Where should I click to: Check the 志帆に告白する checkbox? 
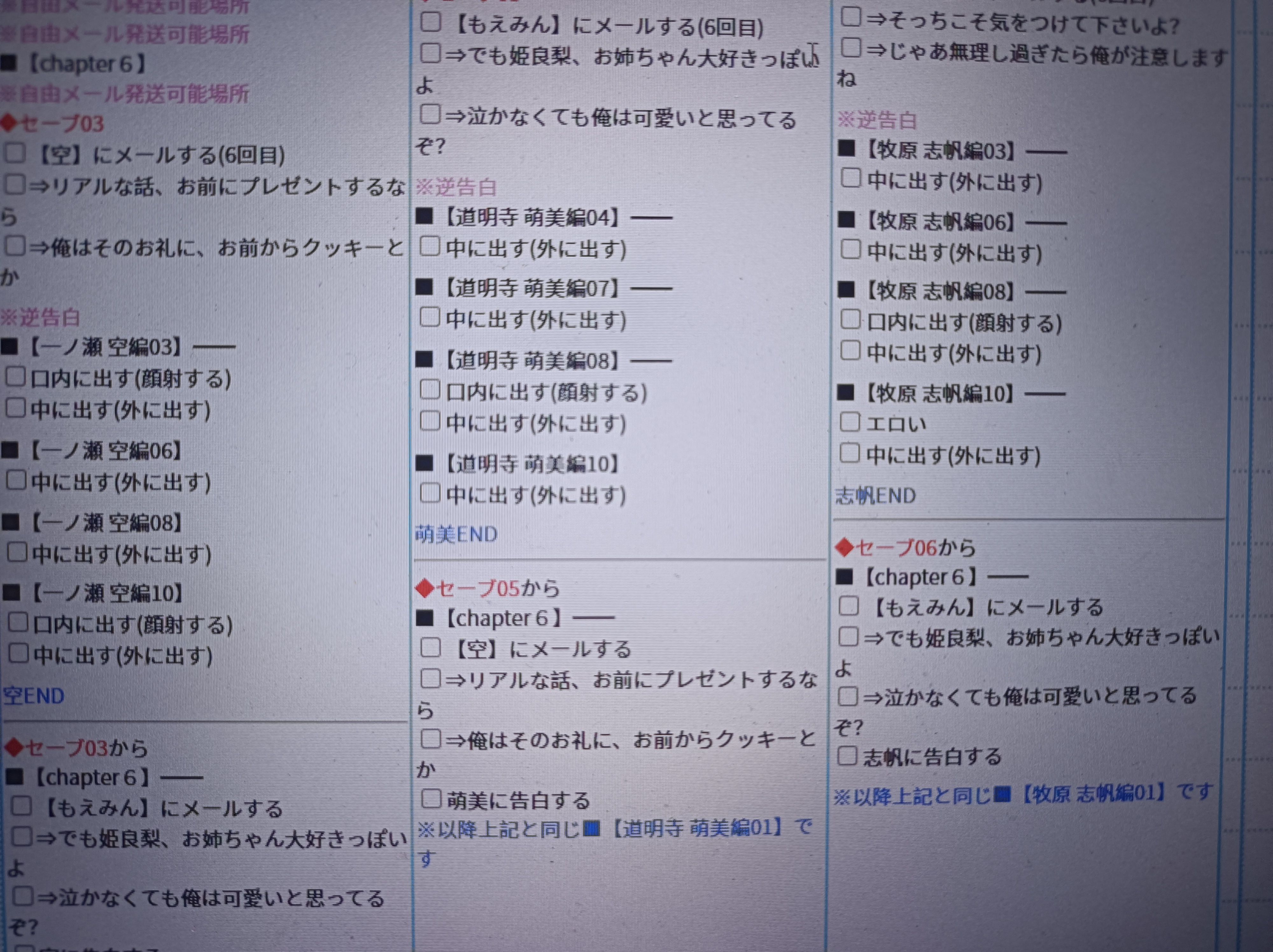[x=847, y=756]
